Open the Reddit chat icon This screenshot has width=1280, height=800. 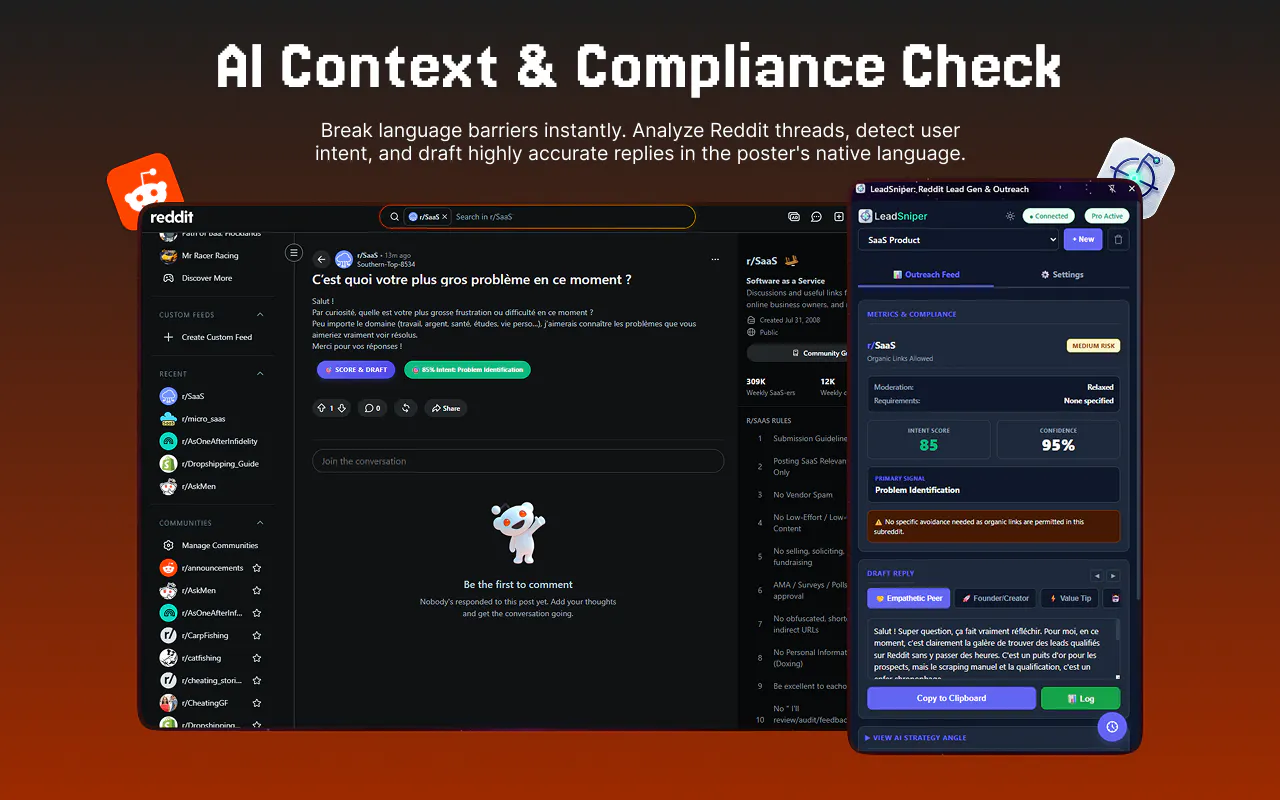tap(816, 216)
